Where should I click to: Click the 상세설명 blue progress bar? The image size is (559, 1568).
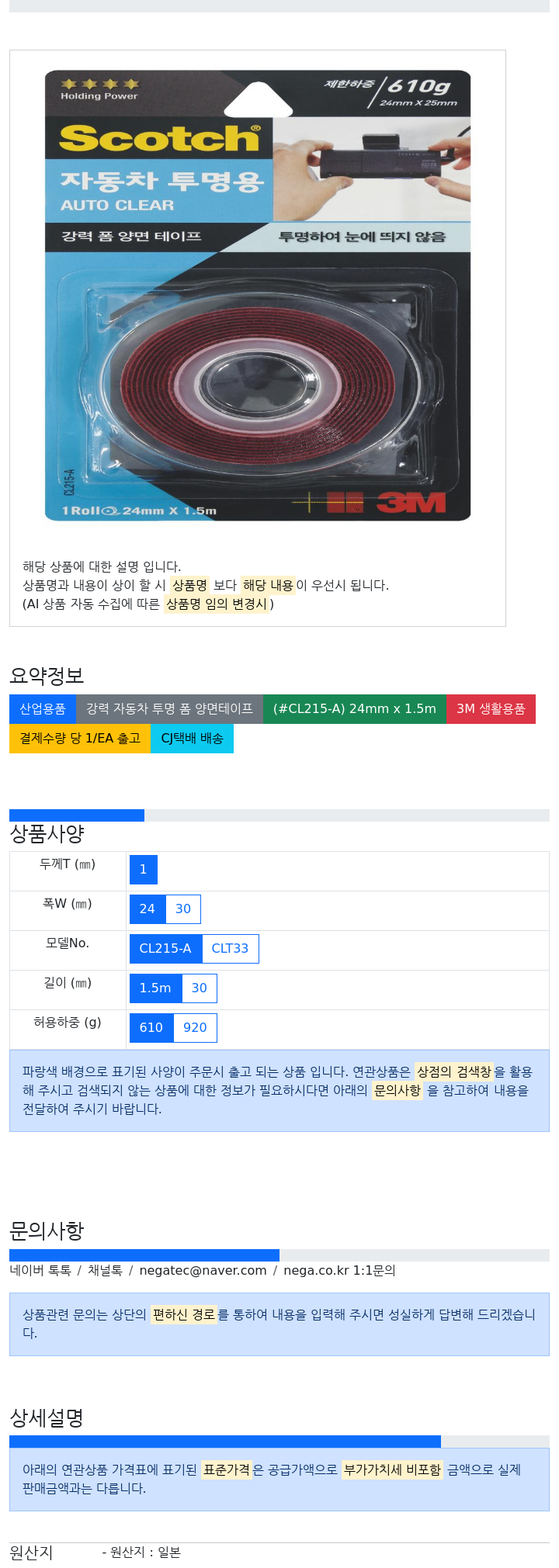tap(225, 1442)
